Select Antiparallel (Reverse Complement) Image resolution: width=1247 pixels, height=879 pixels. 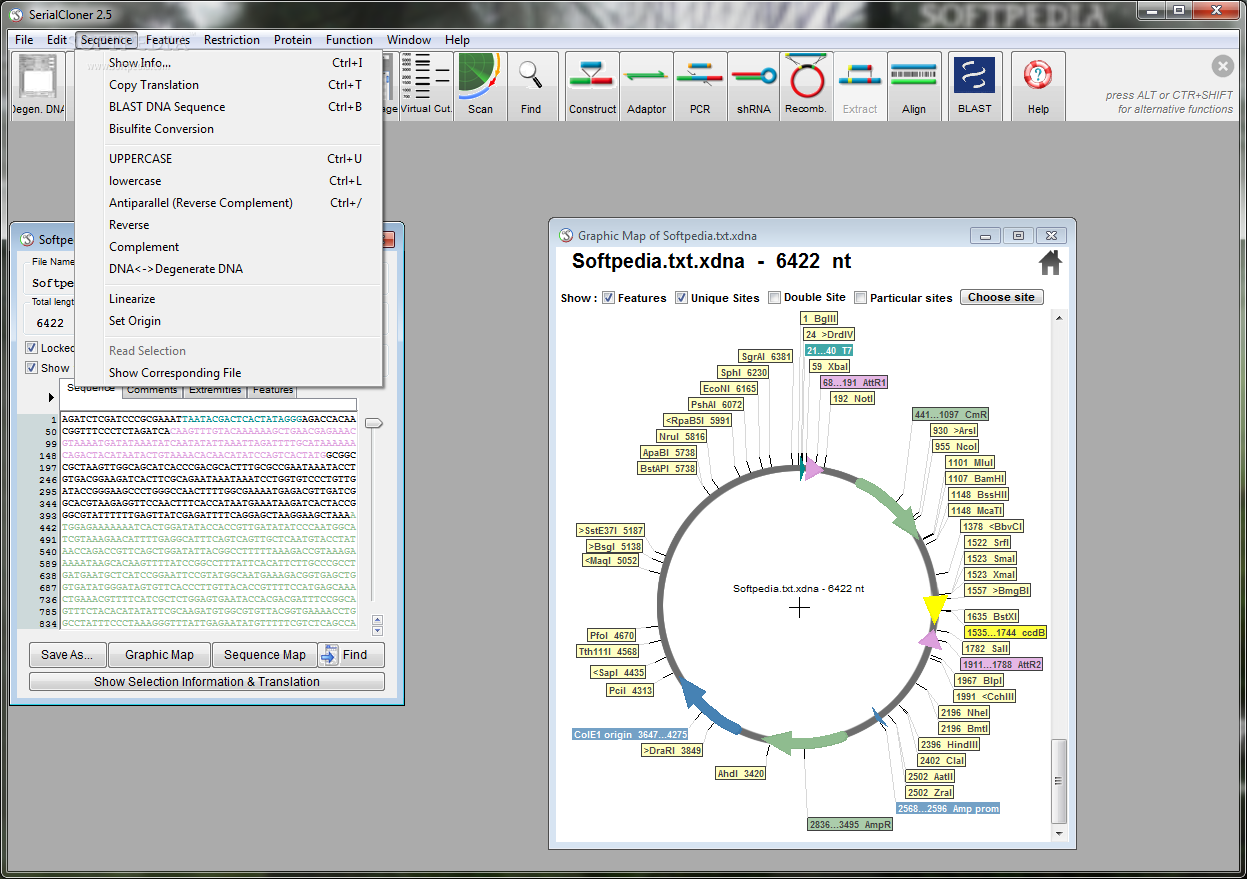click(x=229, y=203)
